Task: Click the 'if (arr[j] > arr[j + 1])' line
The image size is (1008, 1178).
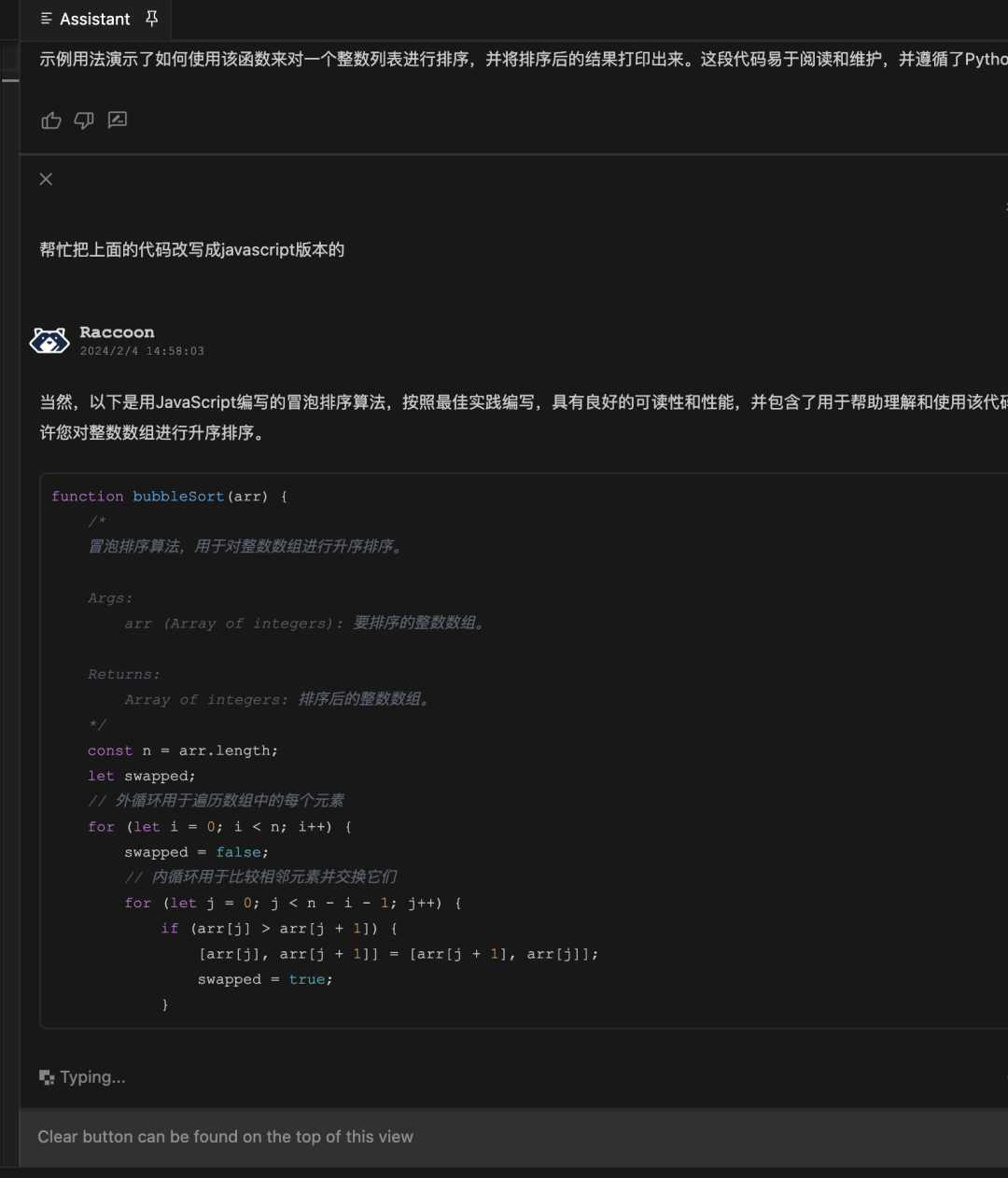Action: pos(279,929)
